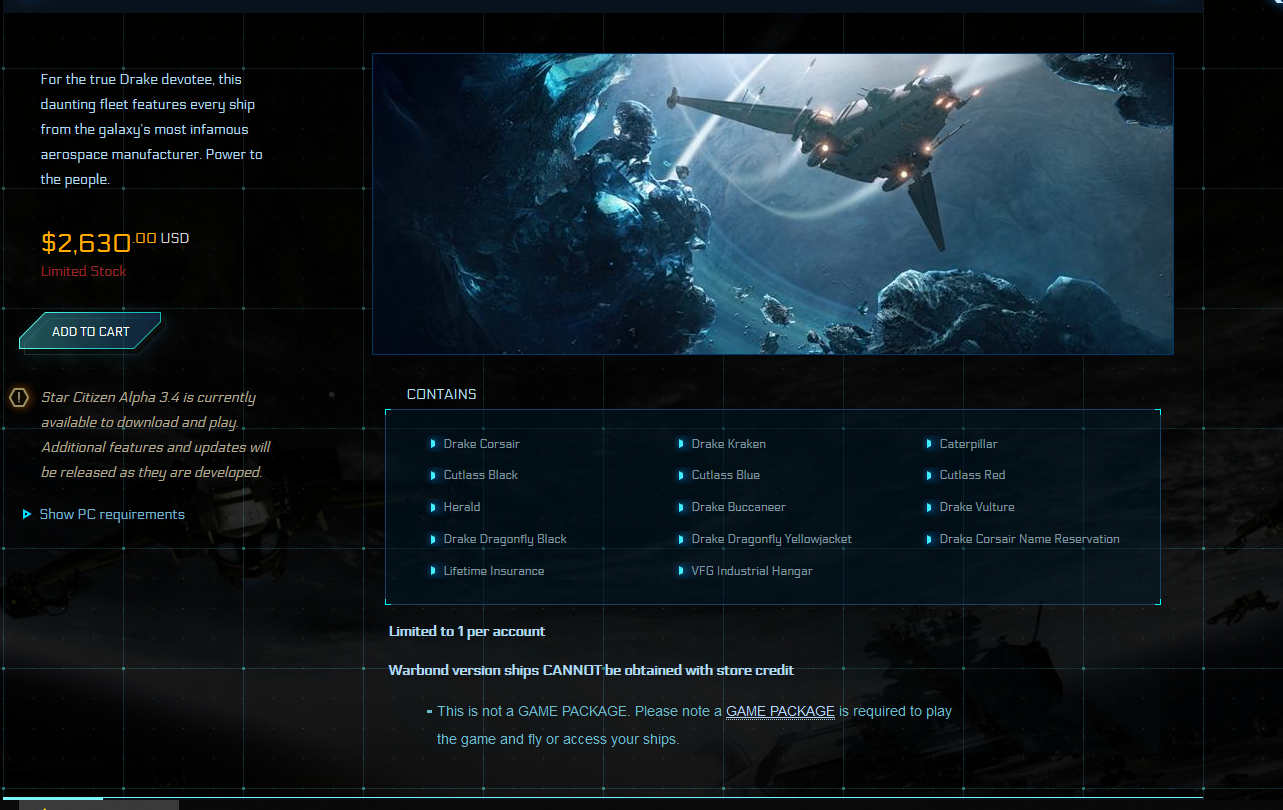Click the hexagon alert icon beside Alpha 3.4 notice
Viewport: 1283px width, 810px height.
point(19,397)
